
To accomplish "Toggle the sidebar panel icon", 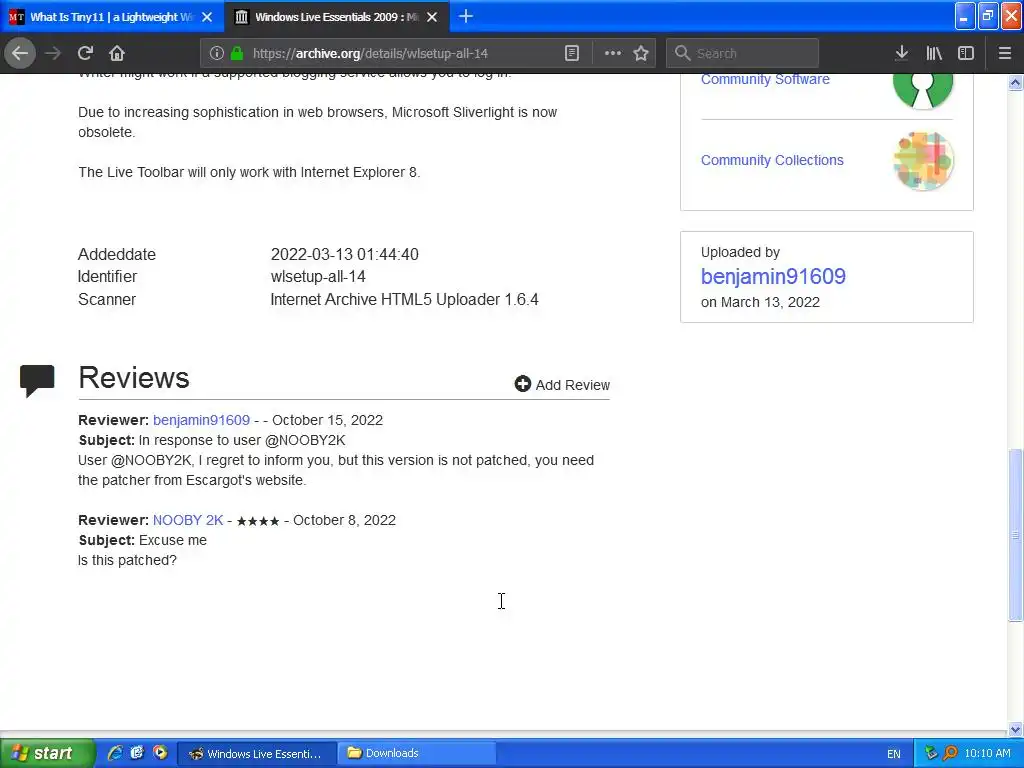I will [966, 53].
